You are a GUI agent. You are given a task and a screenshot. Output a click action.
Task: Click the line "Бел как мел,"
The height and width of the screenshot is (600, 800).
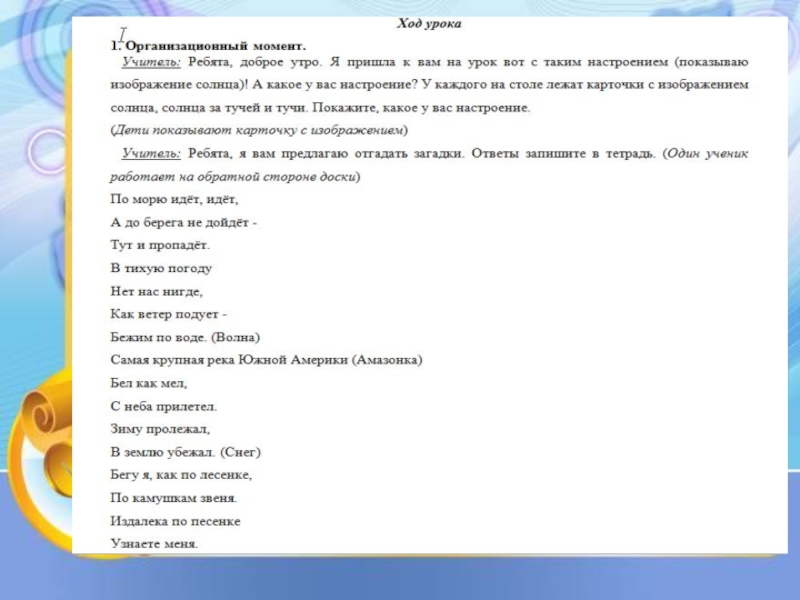[149, 383]
